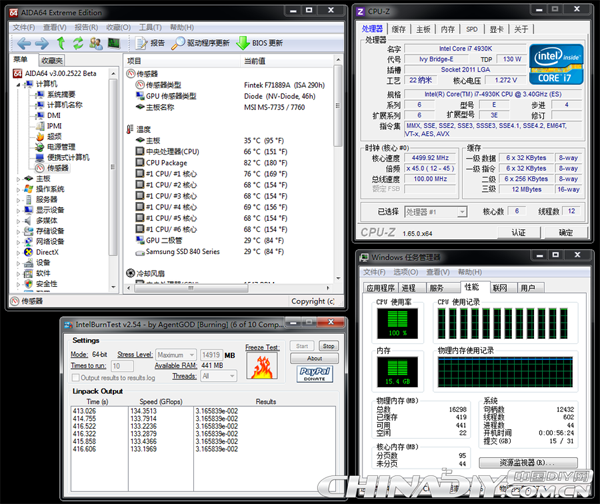Select 便携式计算机 tree item
Viewport: 600px width, 504px height.
(x=62, y=157)
